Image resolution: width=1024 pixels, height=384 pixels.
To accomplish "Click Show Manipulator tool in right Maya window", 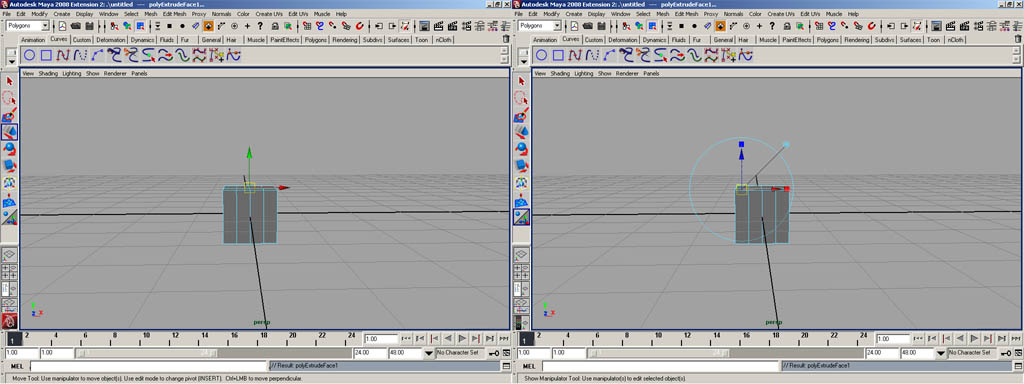I will 521,217.
